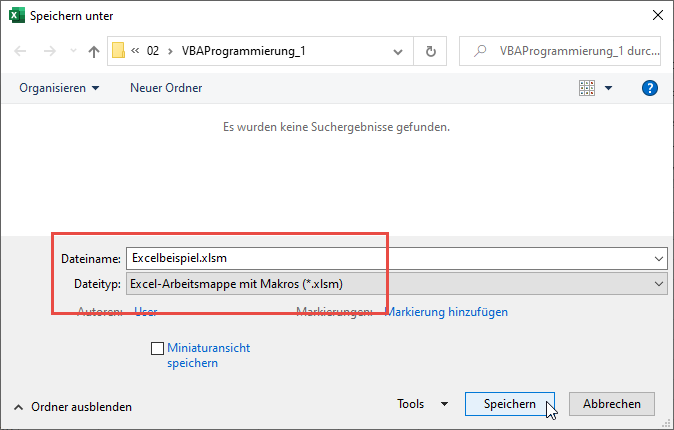Click the folder icon in address bar
Screen dimensions: 674x430
[119, 51]
